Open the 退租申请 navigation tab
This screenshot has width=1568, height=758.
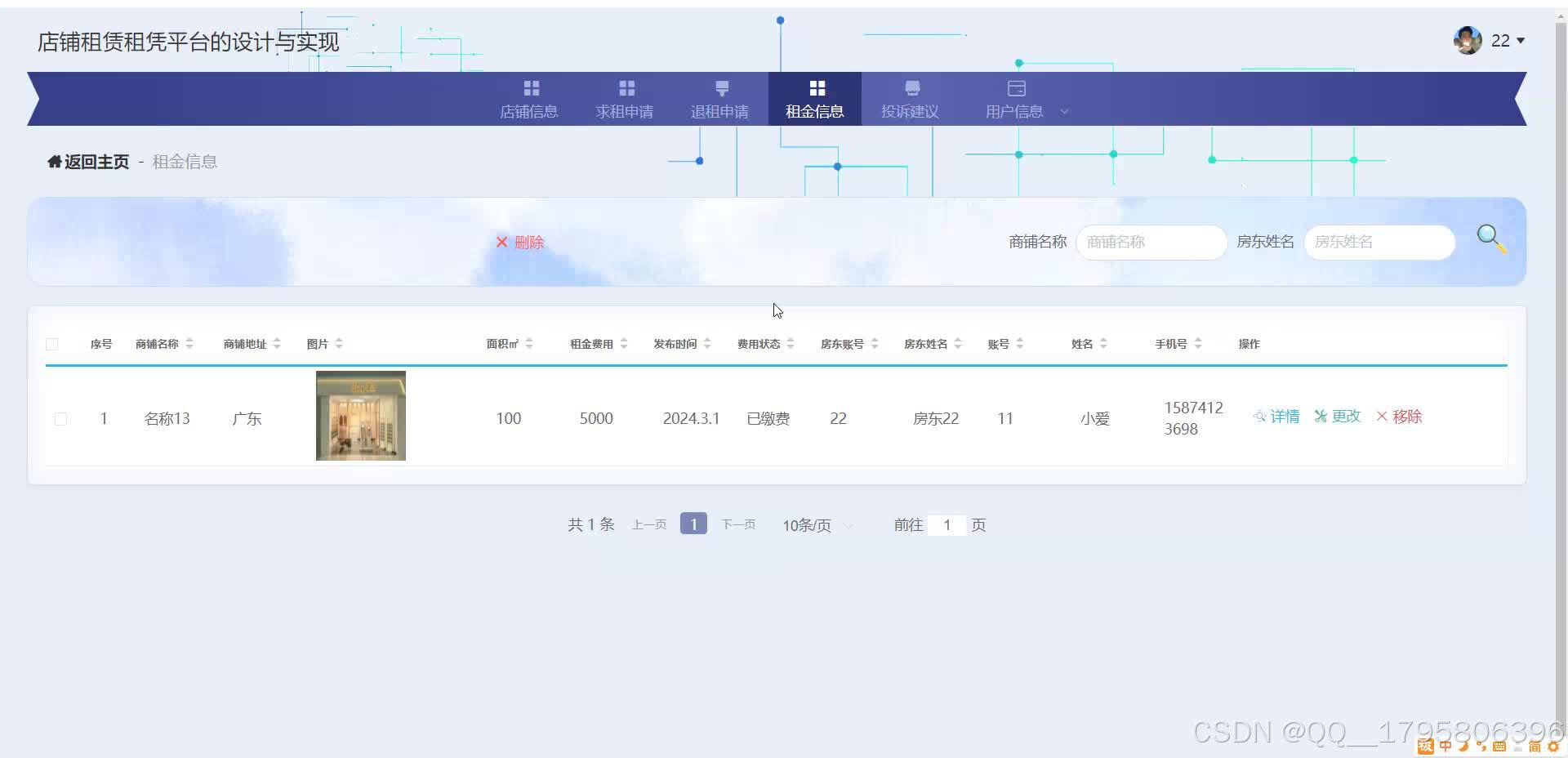point(719,99)
